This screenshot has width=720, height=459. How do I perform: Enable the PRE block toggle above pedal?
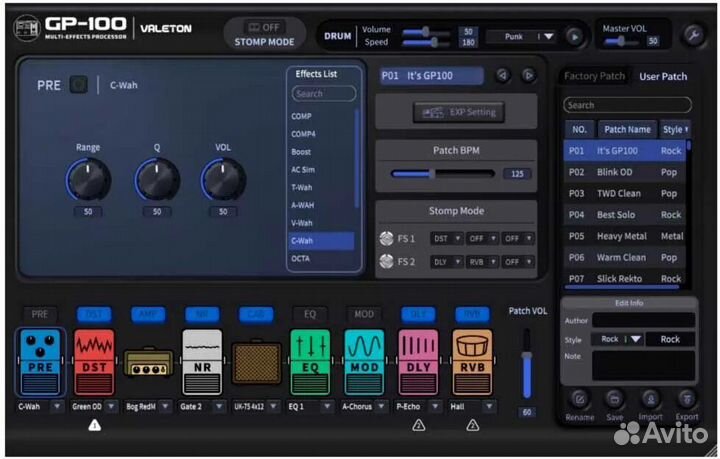pos(40,314)
